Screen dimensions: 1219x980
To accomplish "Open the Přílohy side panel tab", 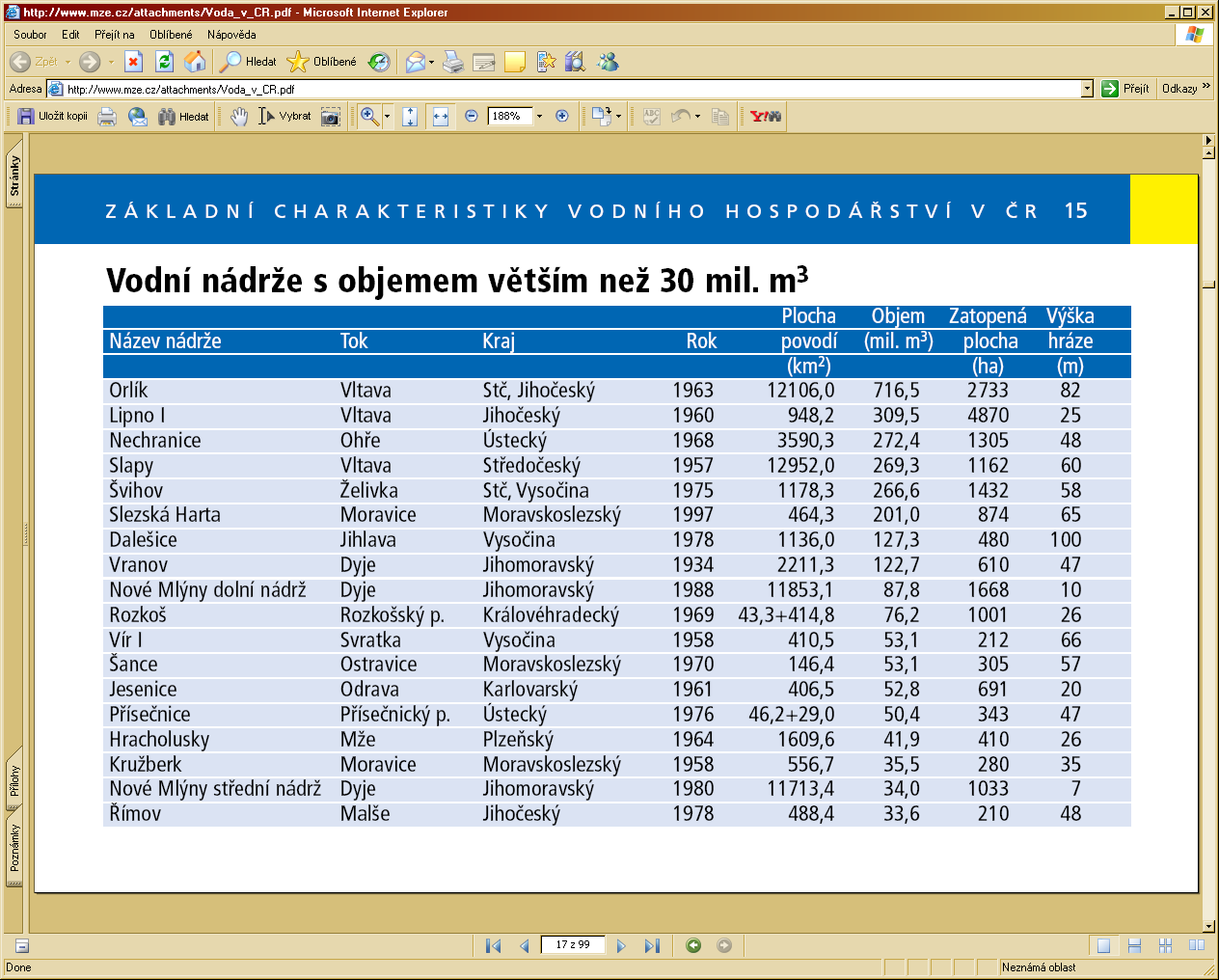I will pyautogui.click(x=14, y=780).
